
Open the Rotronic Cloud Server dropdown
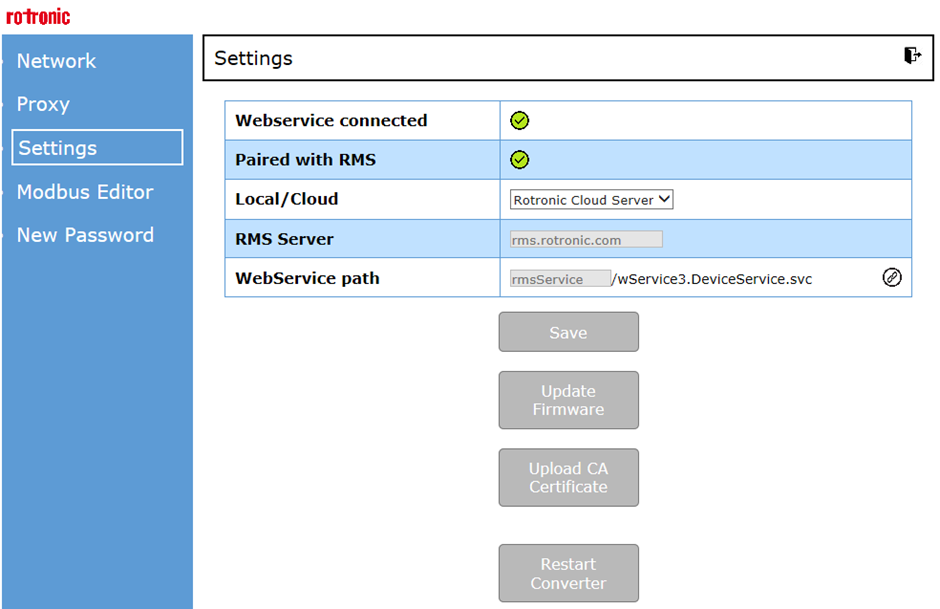[x=591, y=200]
